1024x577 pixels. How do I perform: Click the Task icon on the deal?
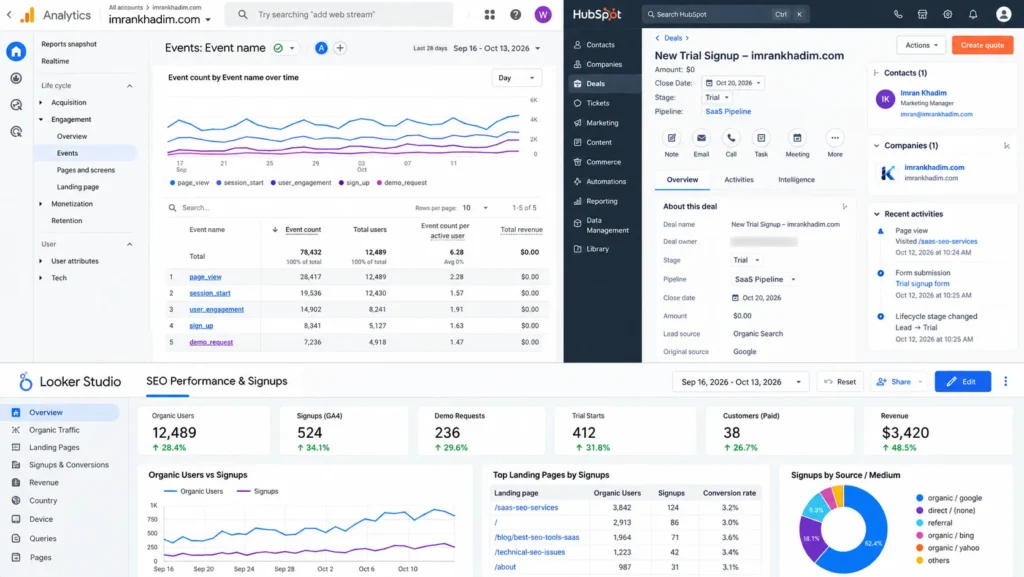point(761,138)
